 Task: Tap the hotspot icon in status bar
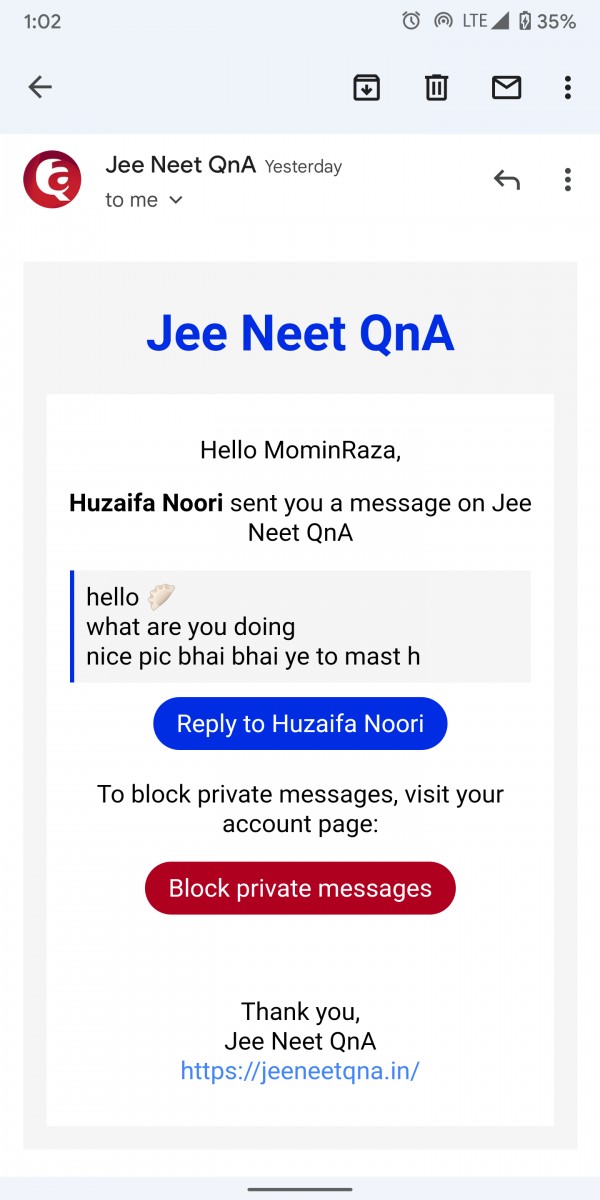442,21
